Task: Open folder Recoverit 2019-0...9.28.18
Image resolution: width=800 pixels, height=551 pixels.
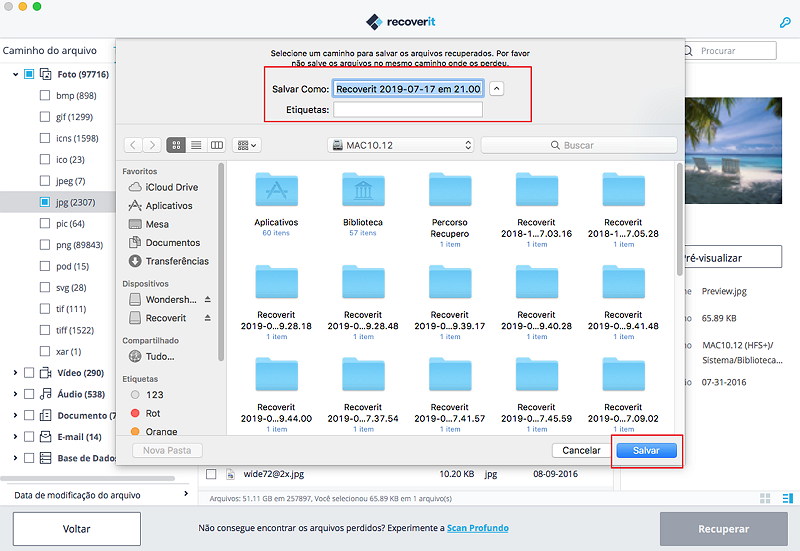Action: click(277, 282)
